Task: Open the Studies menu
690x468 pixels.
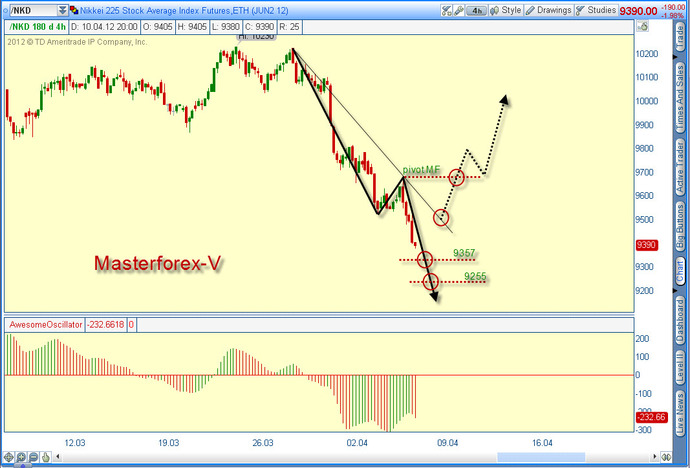Action: pyautogui.click(x=596, y=11)
